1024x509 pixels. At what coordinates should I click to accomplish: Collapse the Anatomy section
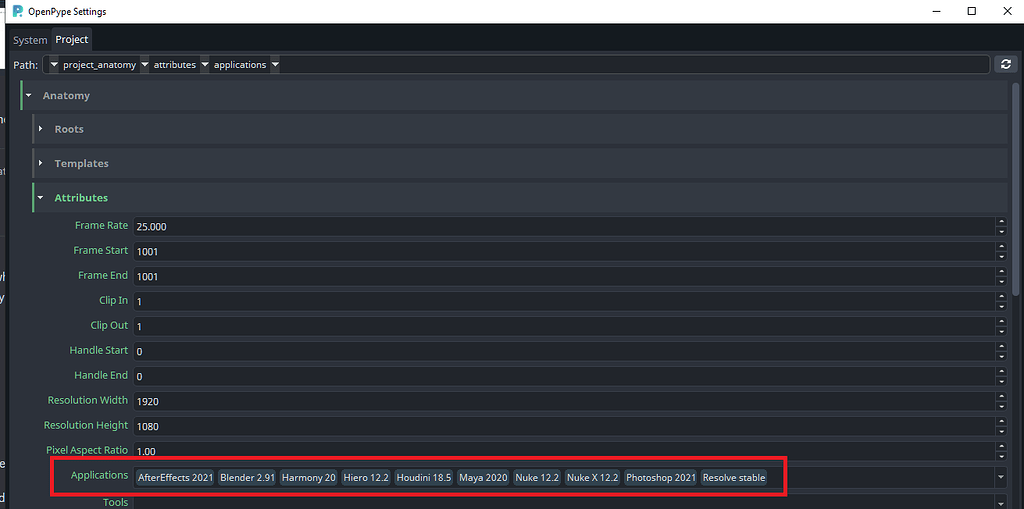[30, 96]
